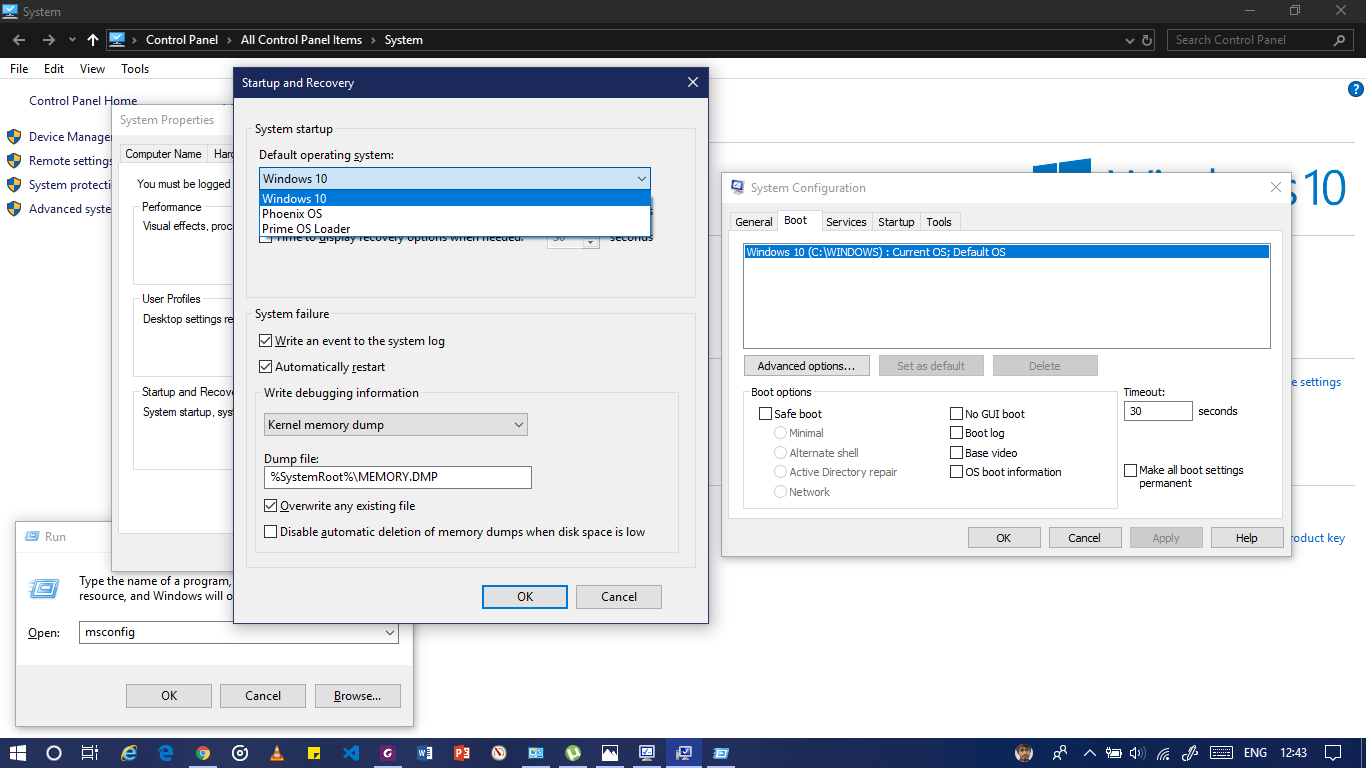
Task: Click Browse in the Run dialog
Action: coord(358,696)
